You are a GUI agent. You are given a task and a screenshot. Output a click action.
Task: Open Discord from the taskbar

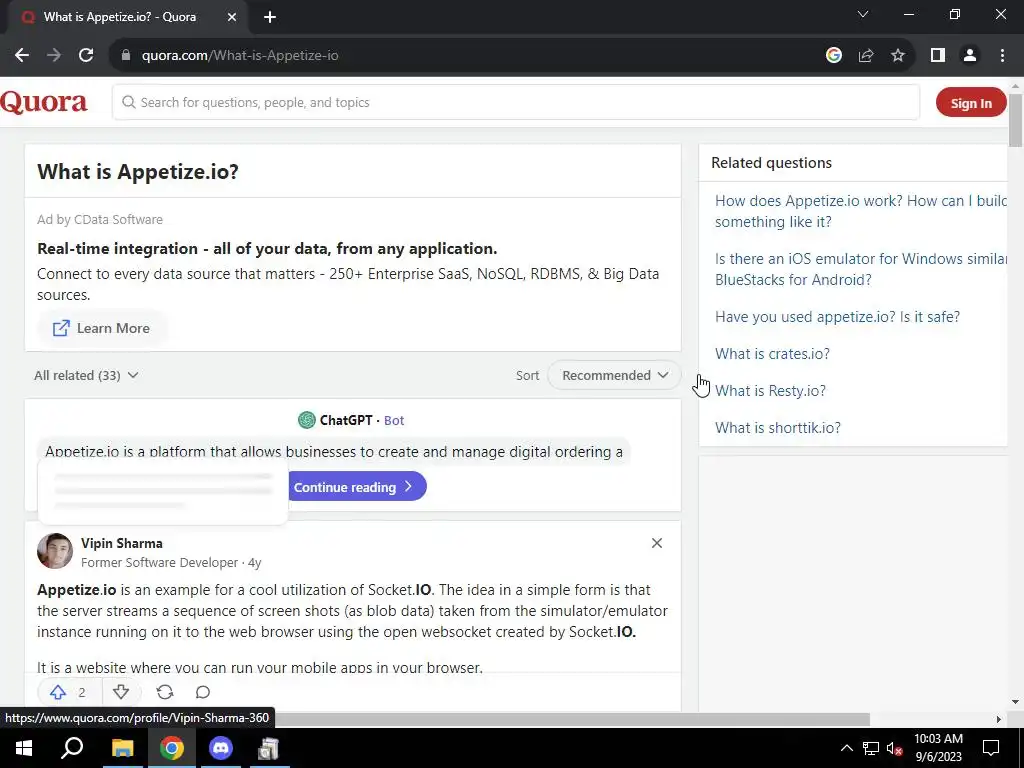[221, 748]
